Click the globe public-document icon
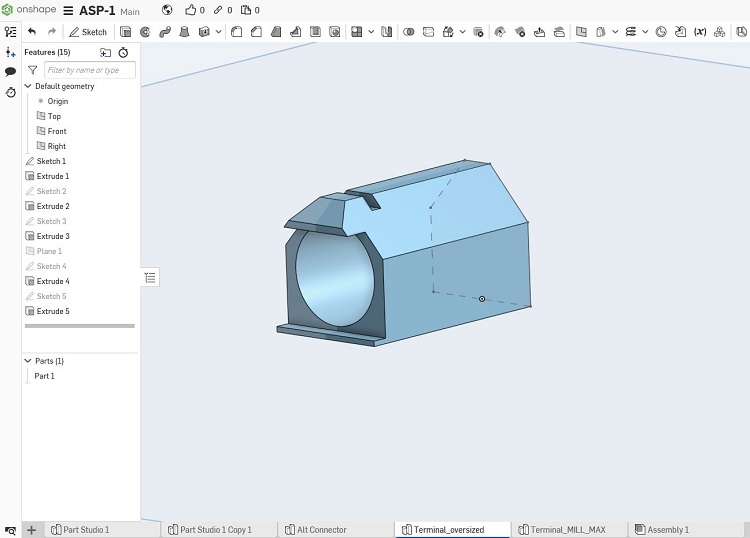The image size is (750, 538). [167, 10]
